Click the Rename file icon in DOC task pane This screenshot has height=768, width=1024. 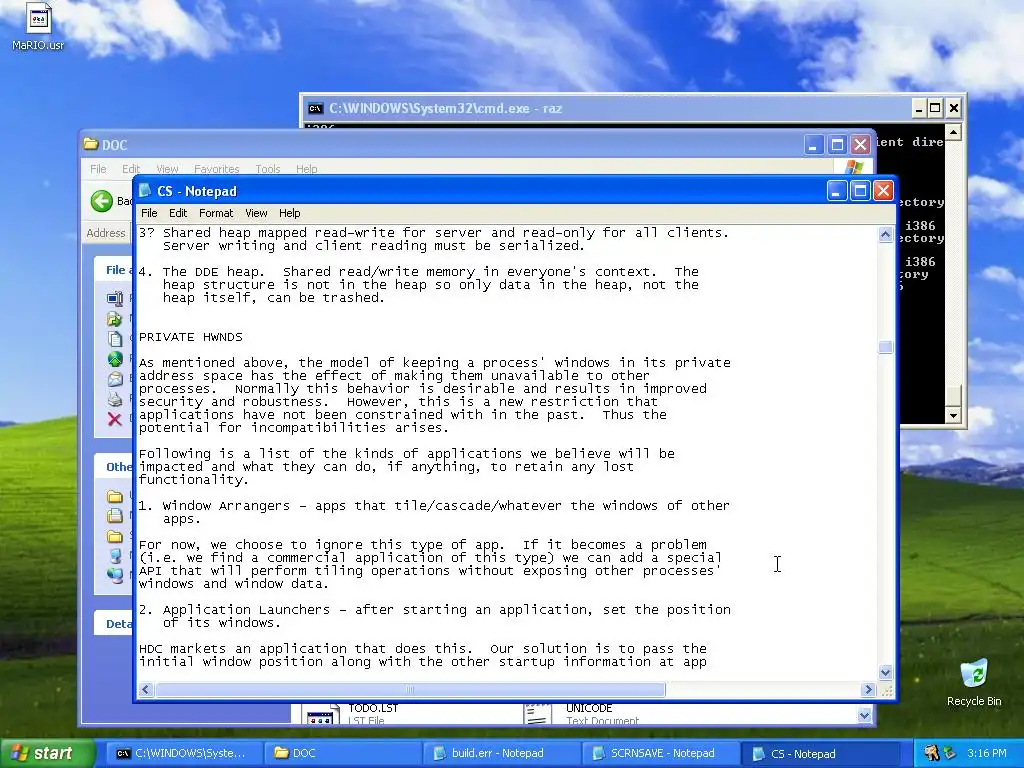[115, 299]
